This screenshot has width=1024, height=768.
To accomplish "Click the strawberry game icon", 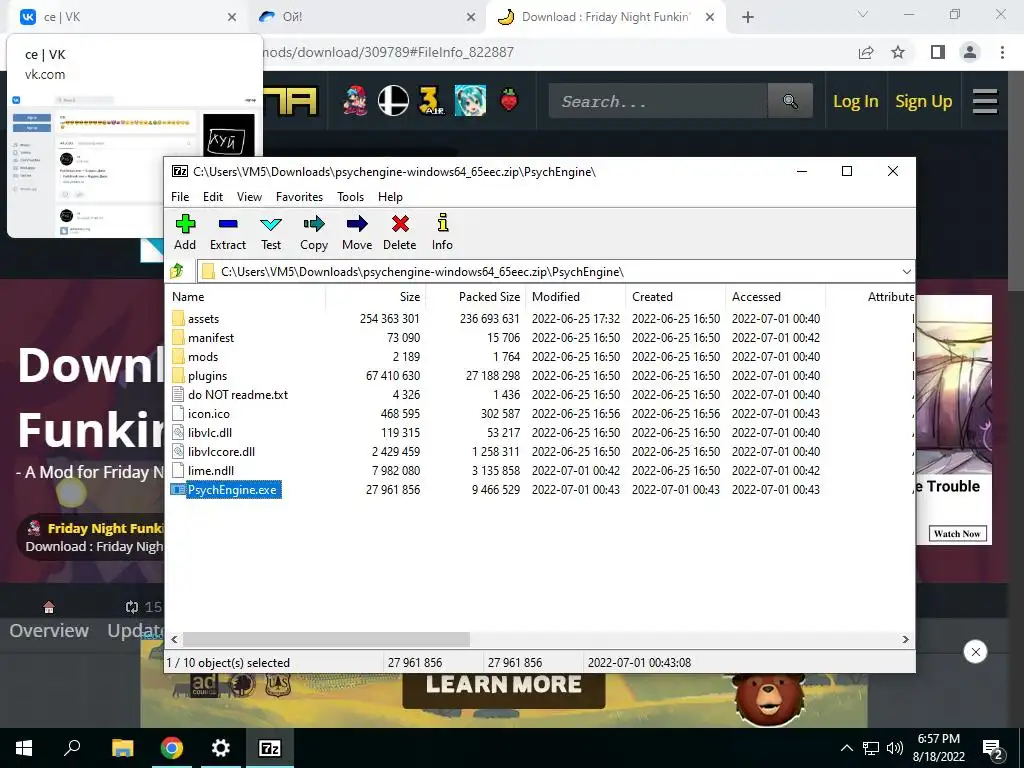I will [509, 101].
